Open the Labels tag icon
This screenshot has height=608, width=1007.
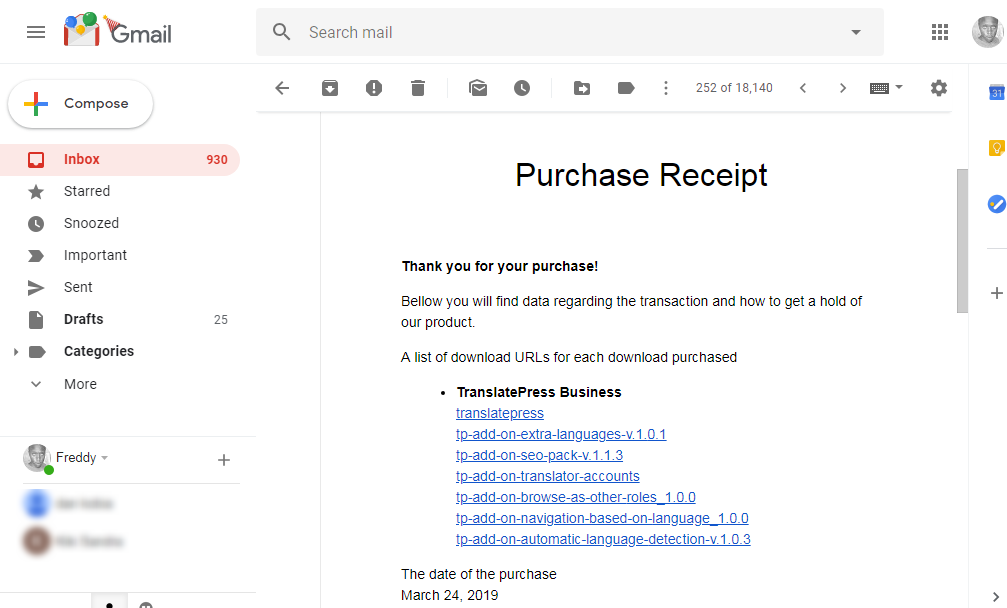[626, 88]
